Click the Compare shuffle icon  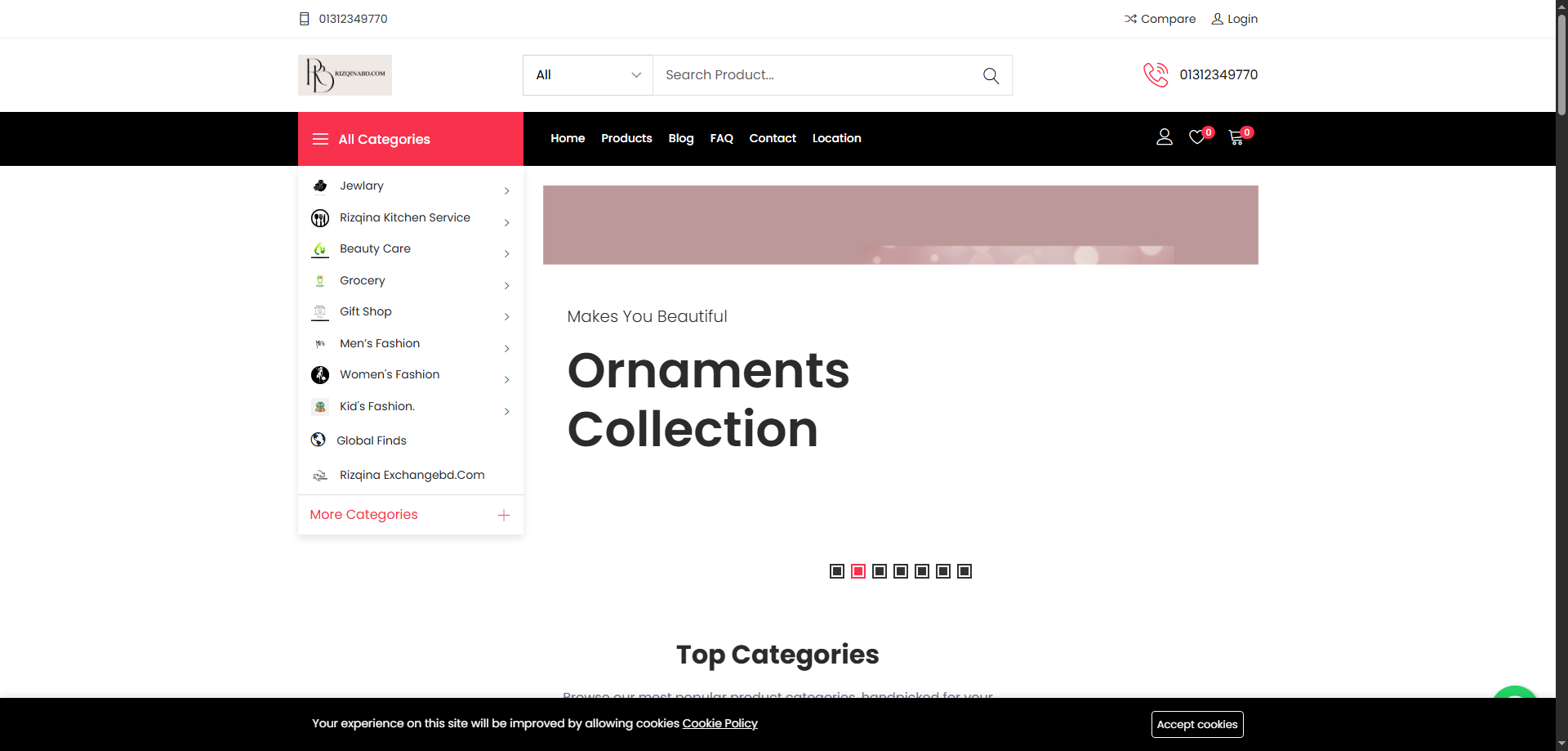pos(1130,19)
